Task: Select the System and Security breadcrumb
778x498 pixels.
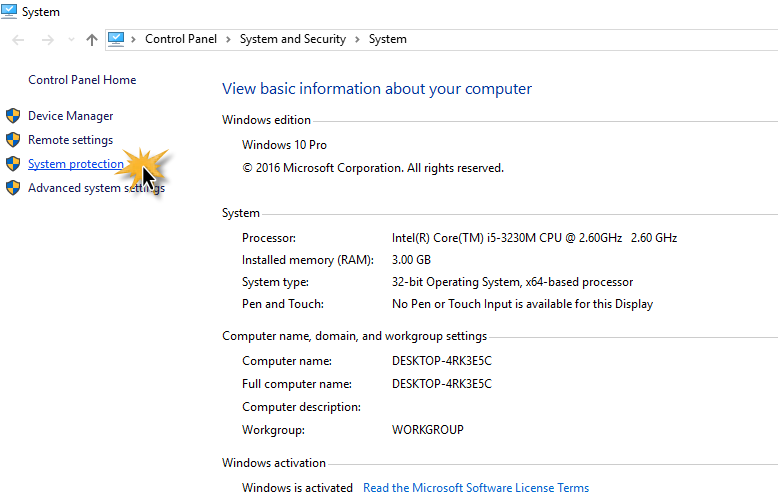Action: click(x=292, y=40)
